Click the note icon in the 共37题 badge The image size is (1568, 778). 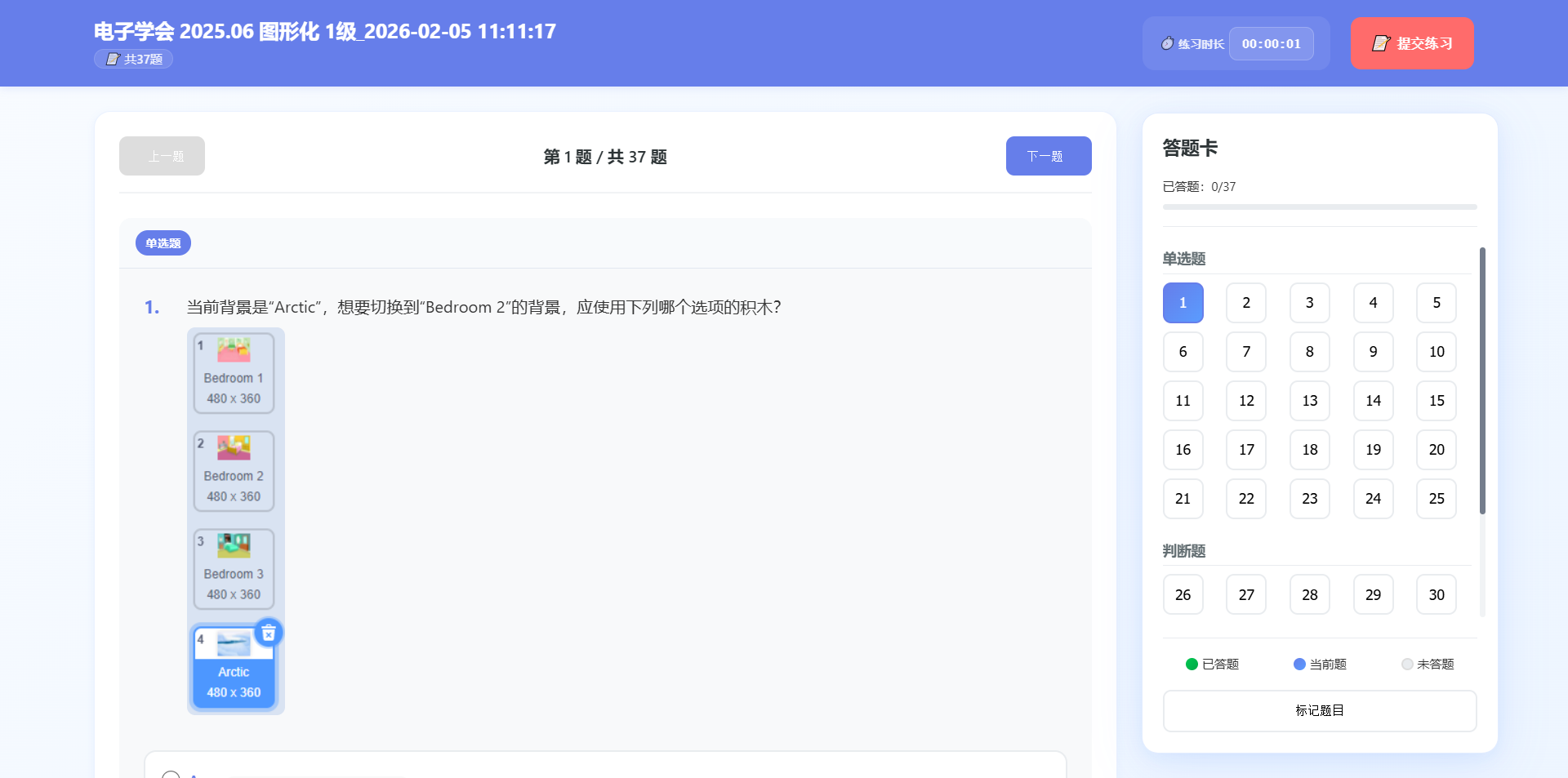pos(113,59)
